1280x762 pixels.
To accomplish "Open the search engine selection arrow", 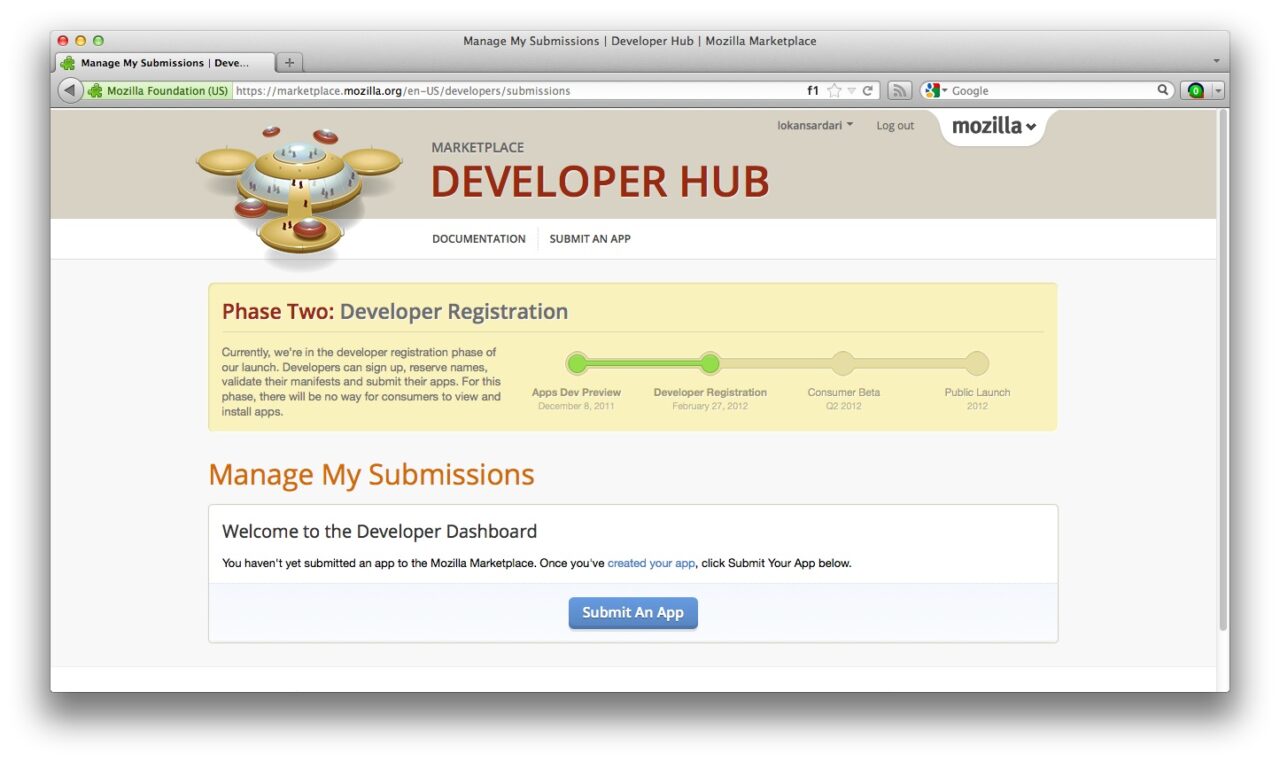I will (944, 90).
